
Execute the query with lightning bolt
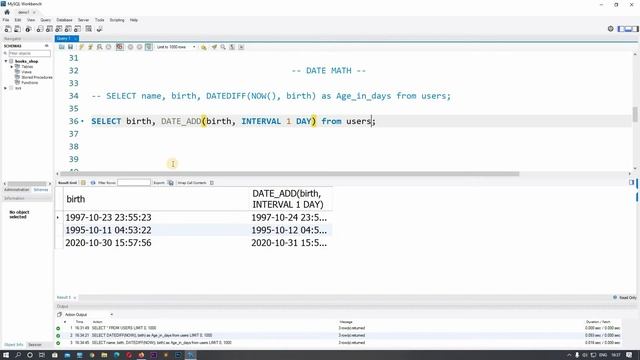(x=81, y=47)
